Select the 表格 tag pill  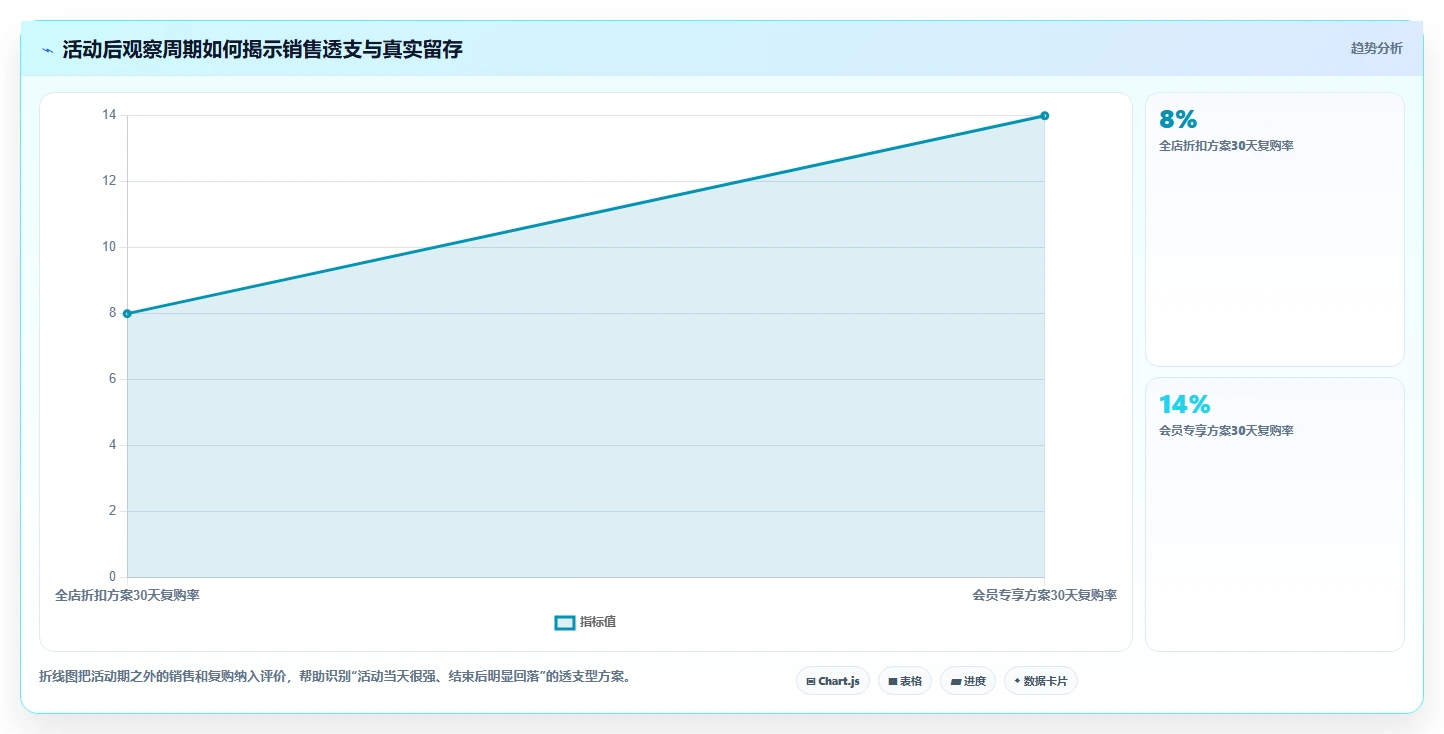pyautogui.click(x=905, y=681)
